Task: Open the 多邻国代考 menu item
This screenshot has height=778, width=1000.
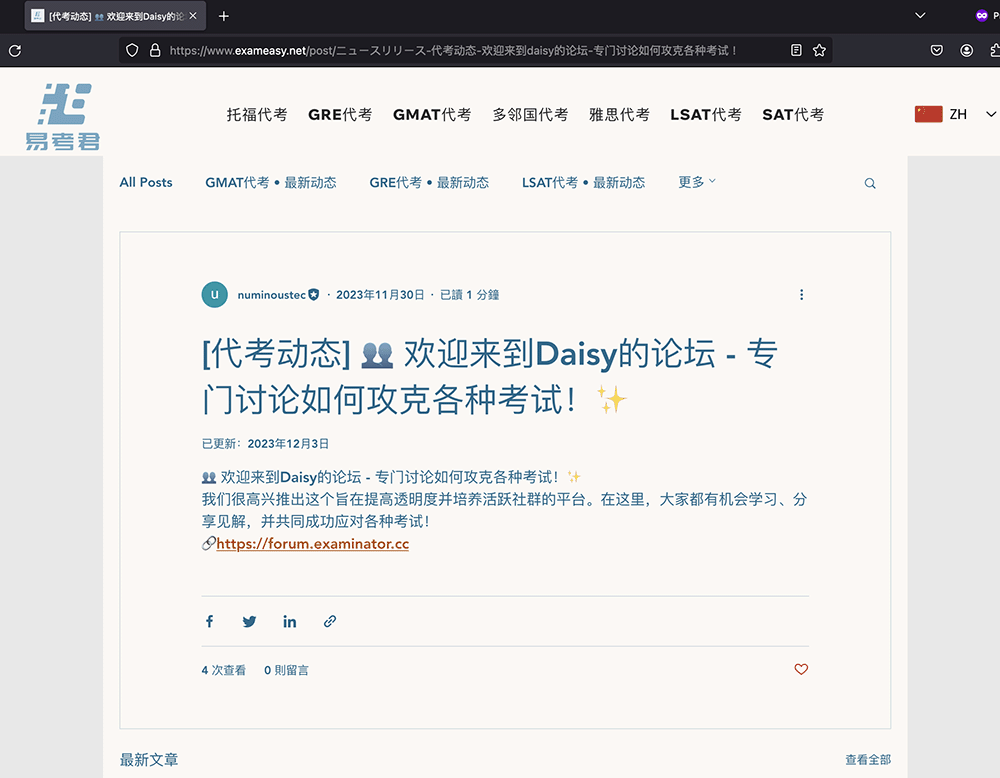Action: tap(530, 114)
